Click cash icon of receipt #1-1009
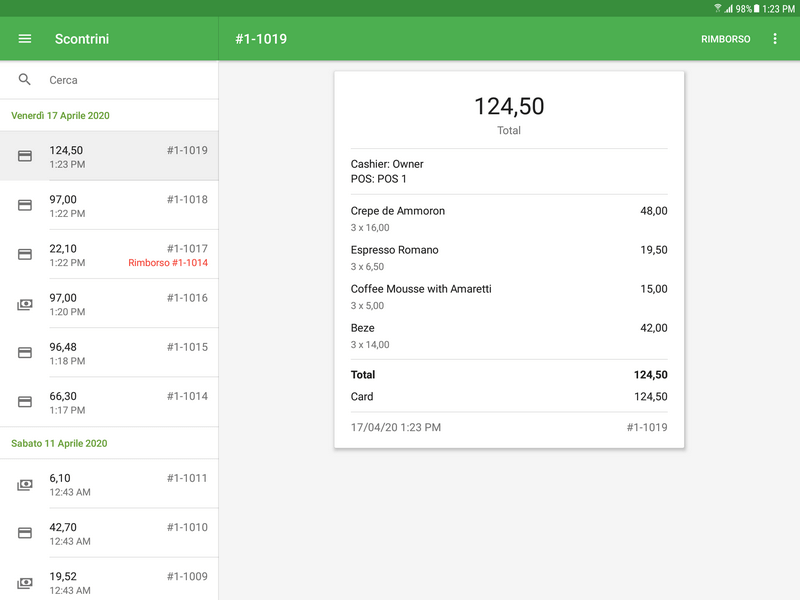800x600 pixels. (25, 582)
